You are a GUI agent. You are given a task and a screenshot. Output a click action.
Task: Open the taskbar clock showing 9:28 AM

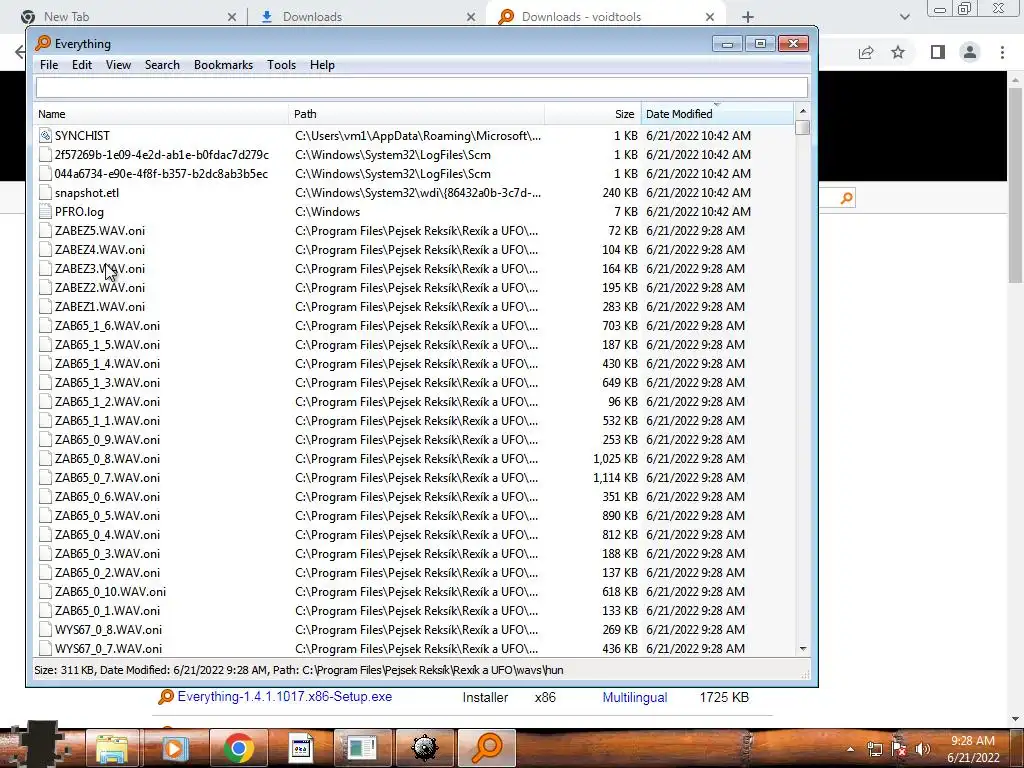coord(973,749)
